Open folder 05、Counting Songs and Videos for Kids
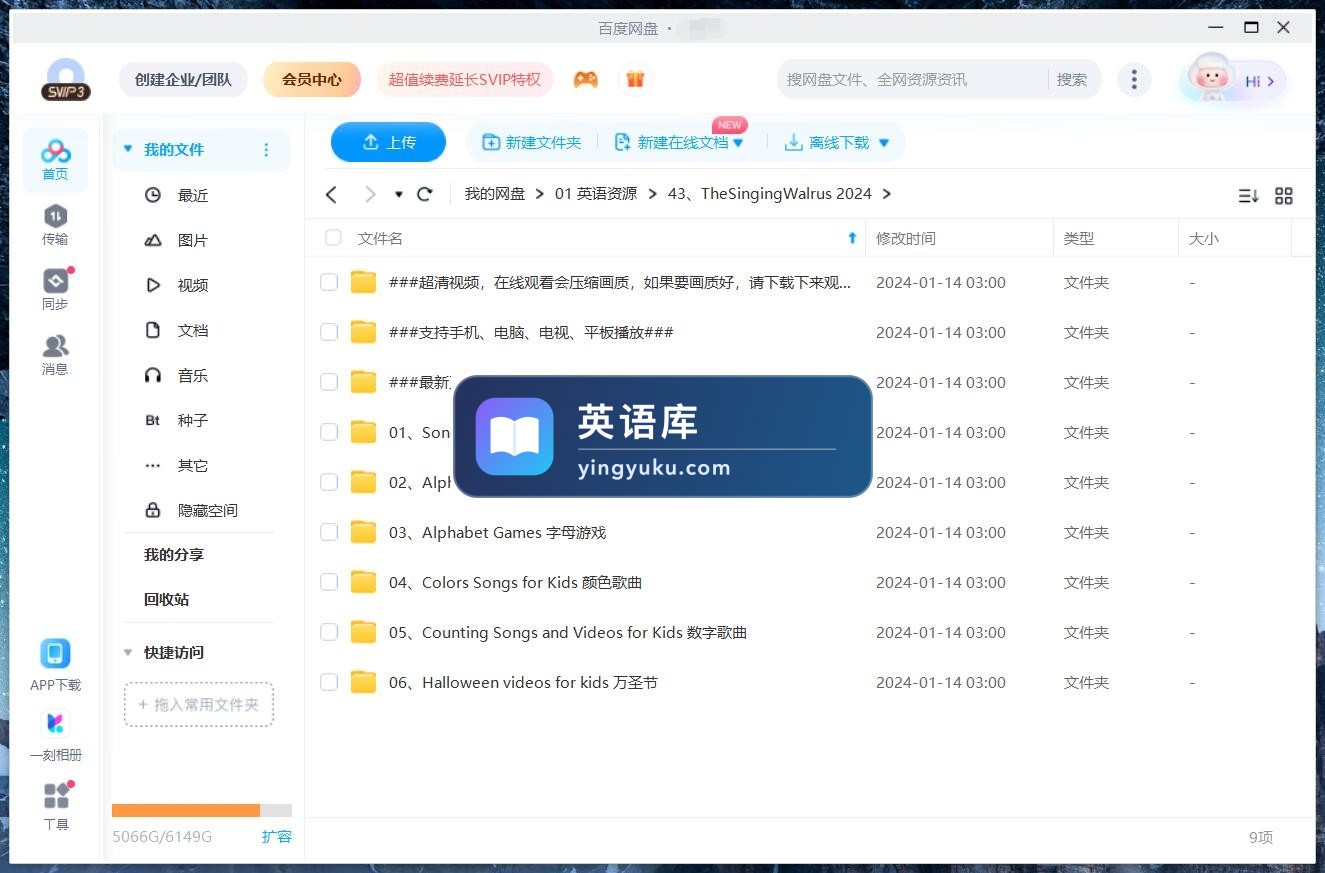The height and width of the screenshot is (873, 1325). (x=568, y=632)
